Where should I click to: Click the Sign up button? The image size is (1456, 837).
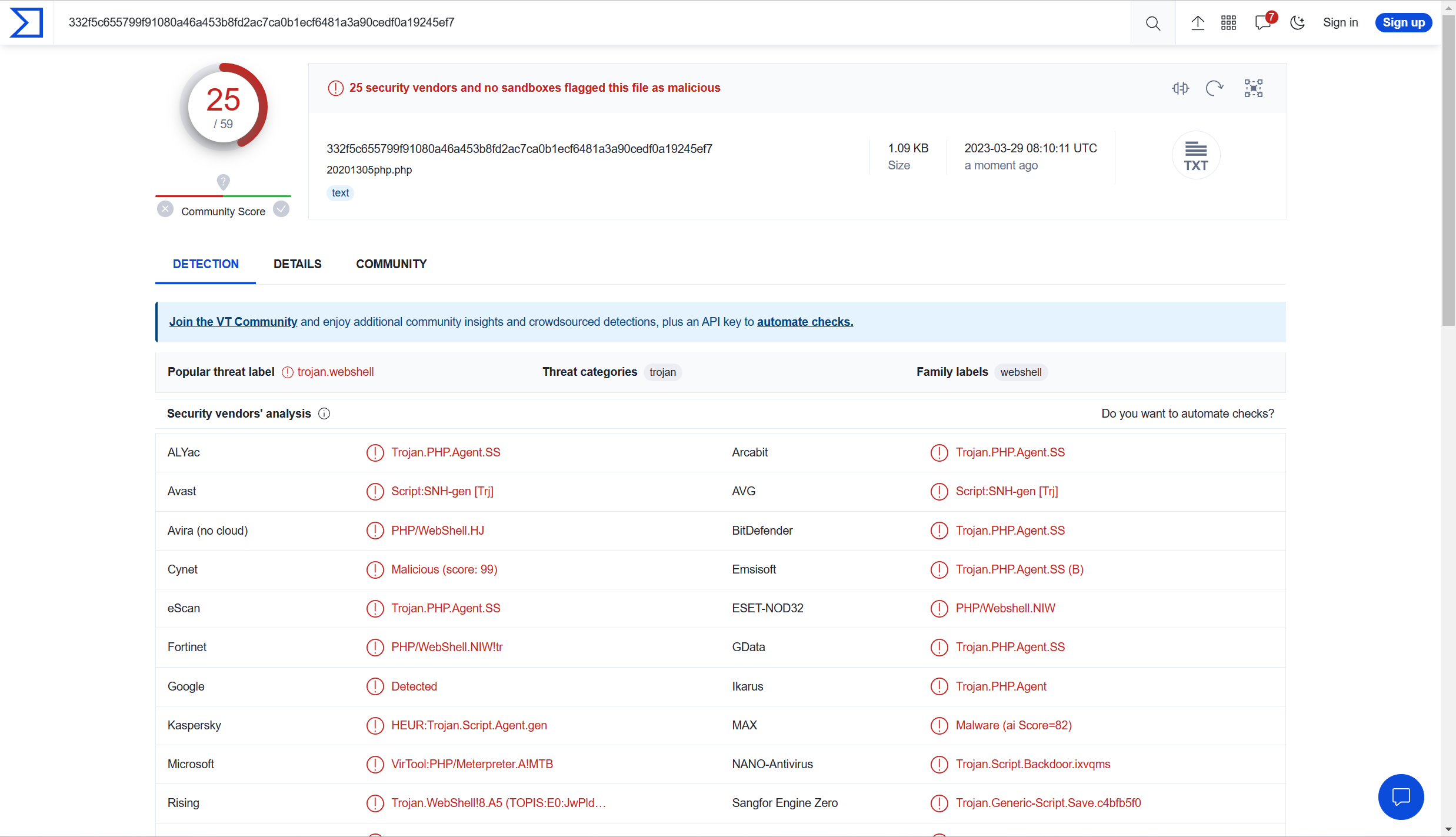tap(1403, 22)
